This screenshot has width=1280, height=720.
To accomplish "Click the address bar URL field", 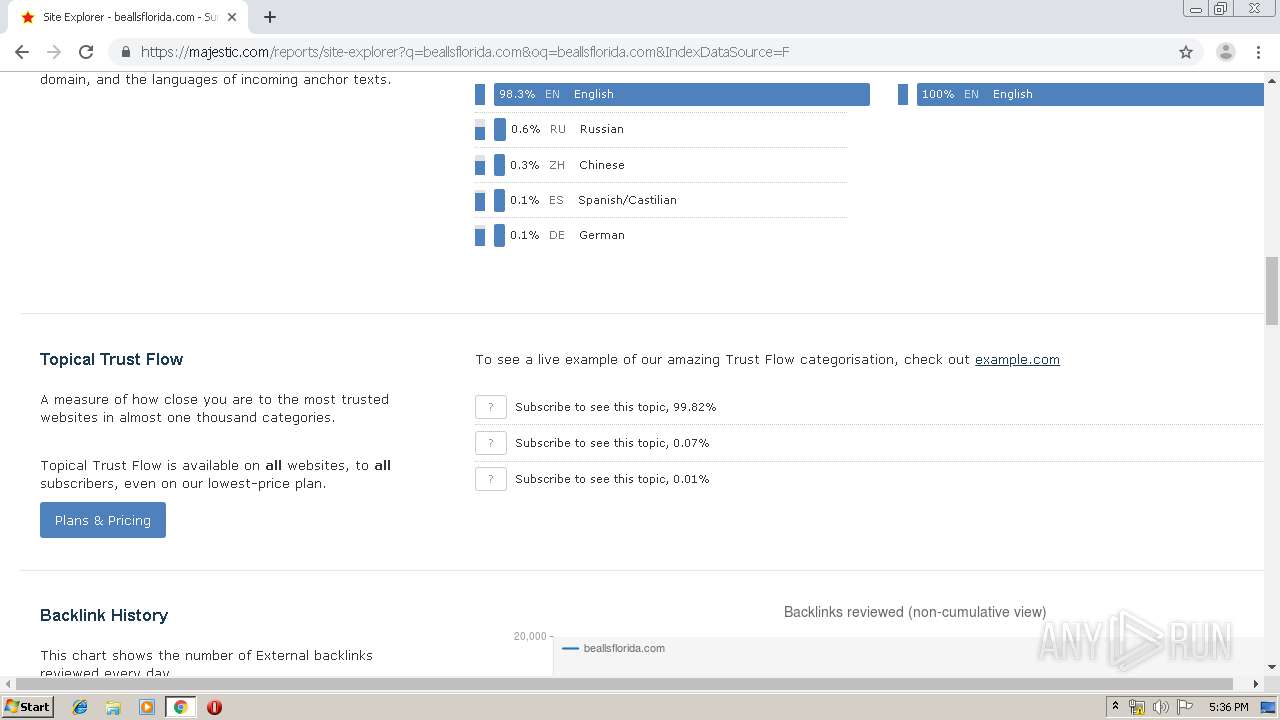I will [640, 52].
